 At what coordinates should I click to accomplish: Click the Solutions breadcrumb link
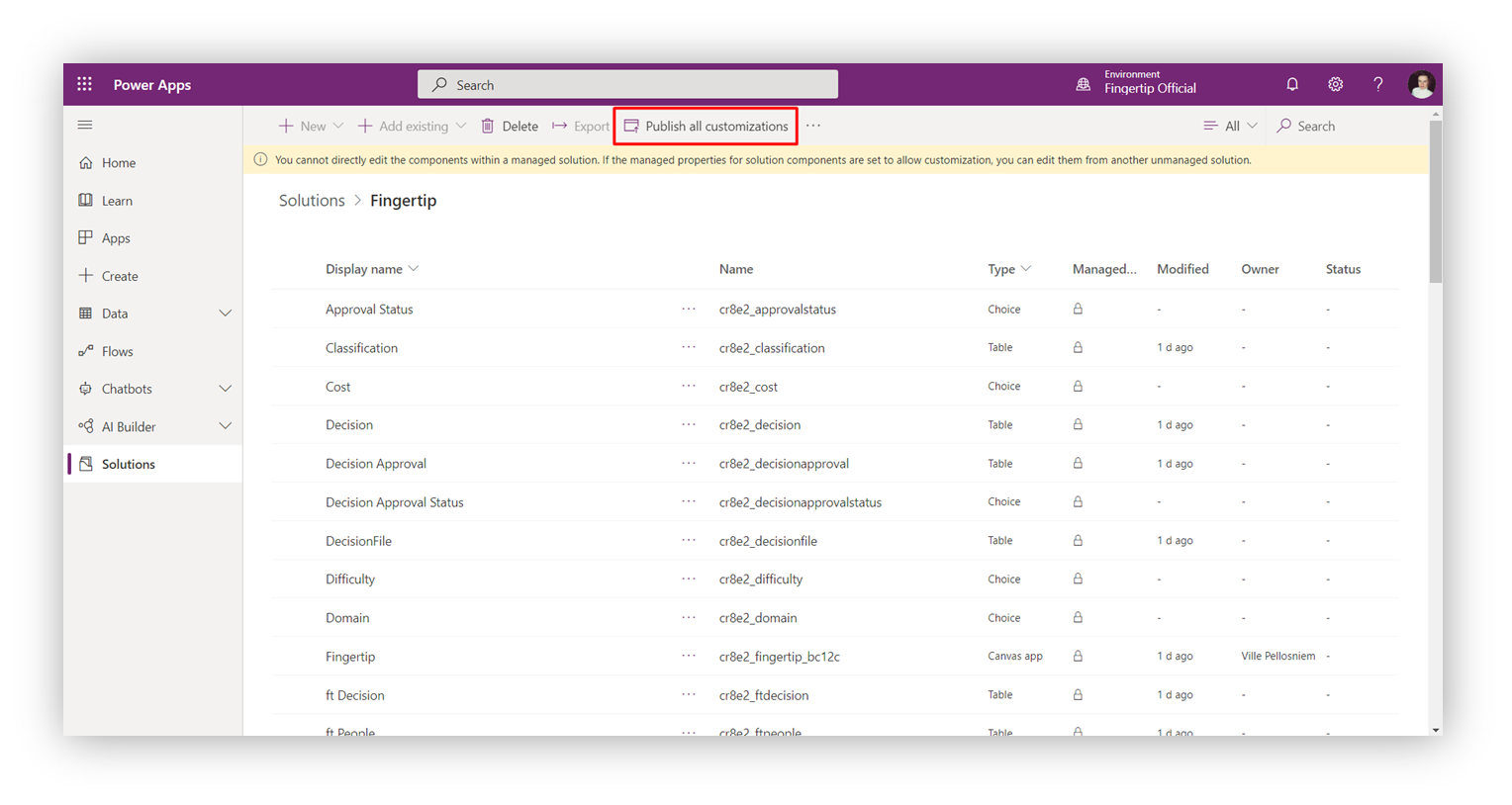pos(312,200)
